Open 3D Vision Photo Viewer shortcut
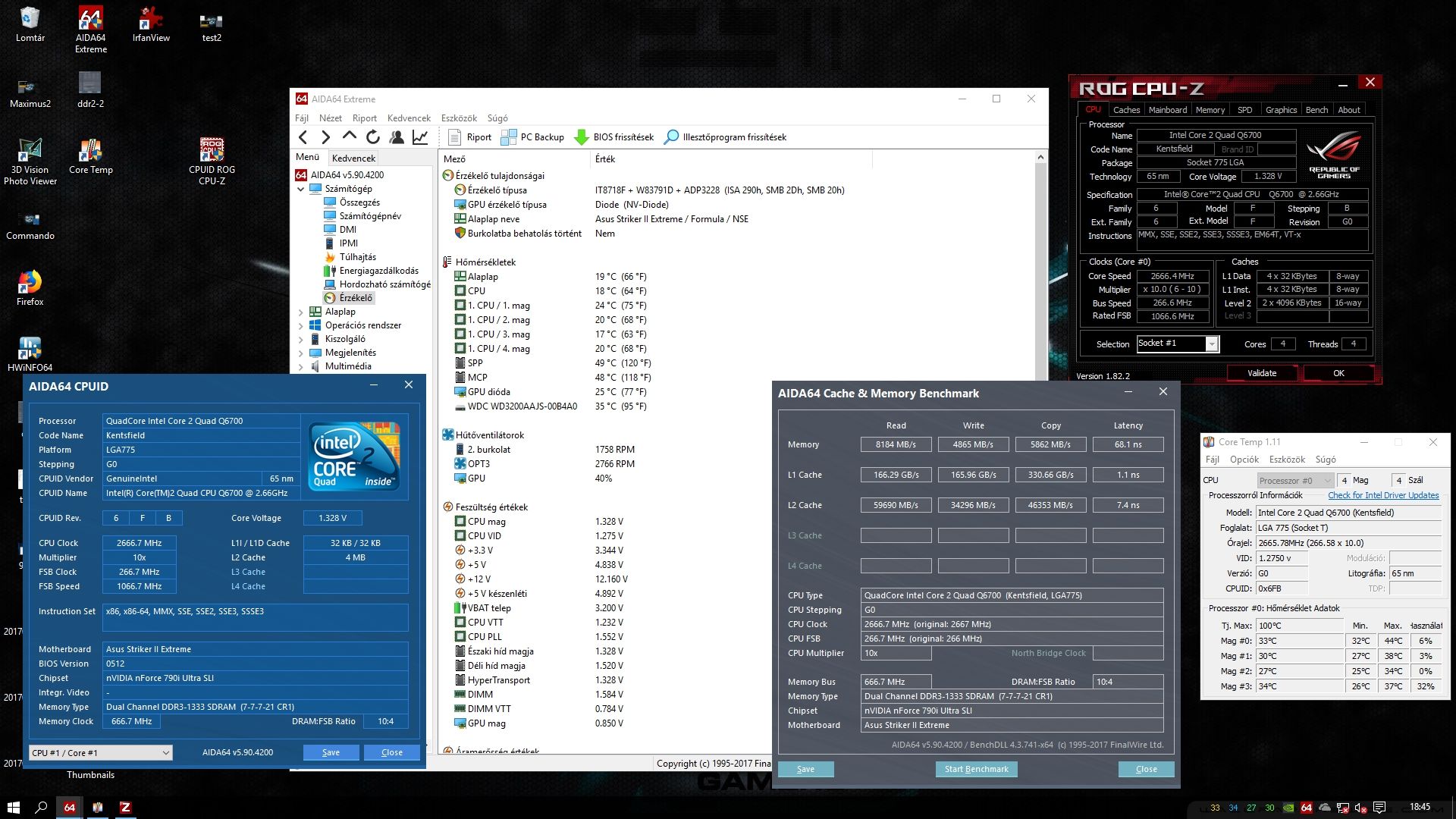1456x819 pixels. (30, 162)
